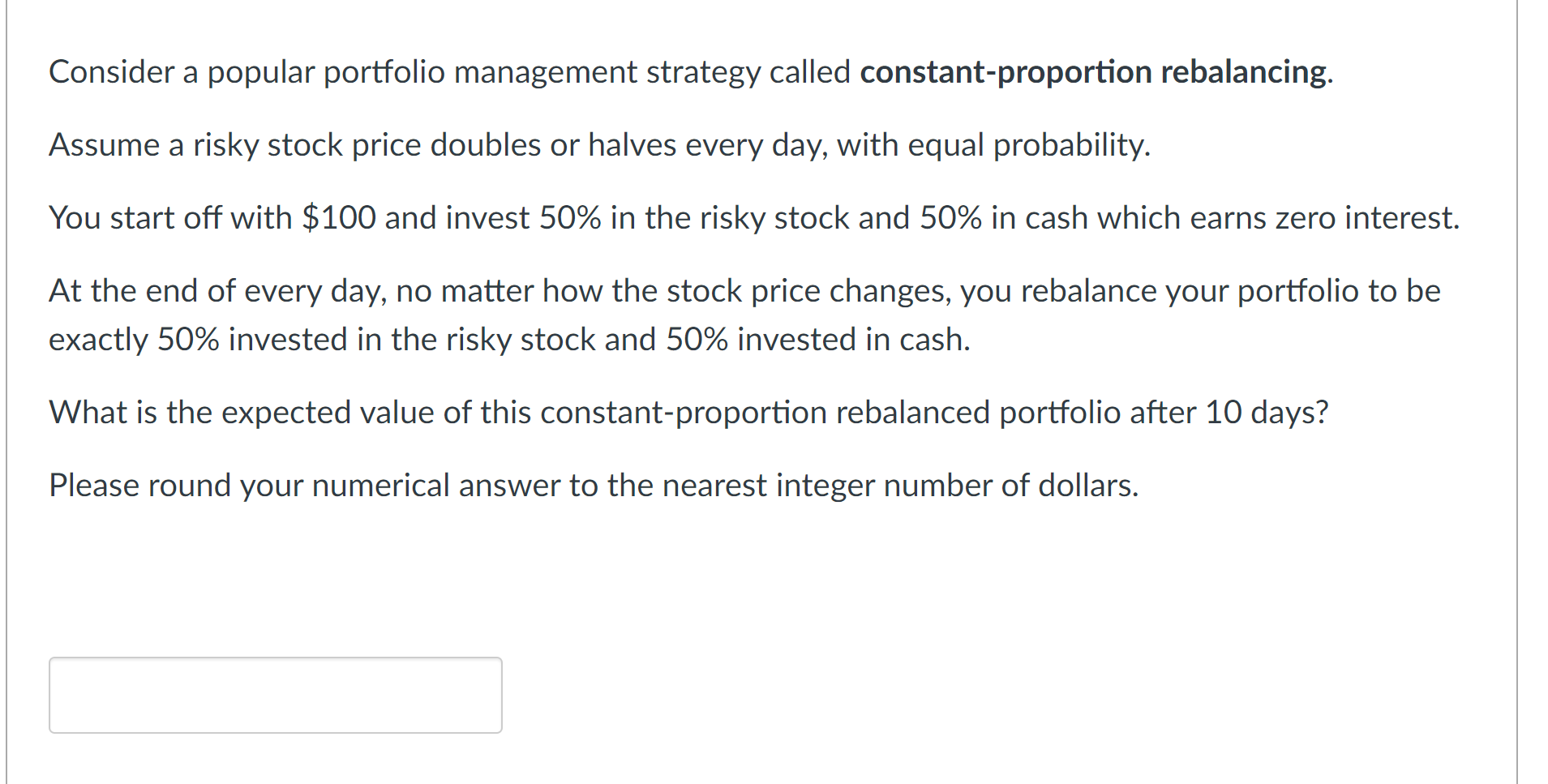Click the words "You start off with"
1548x784 pixels.
(x=170, y=218)
